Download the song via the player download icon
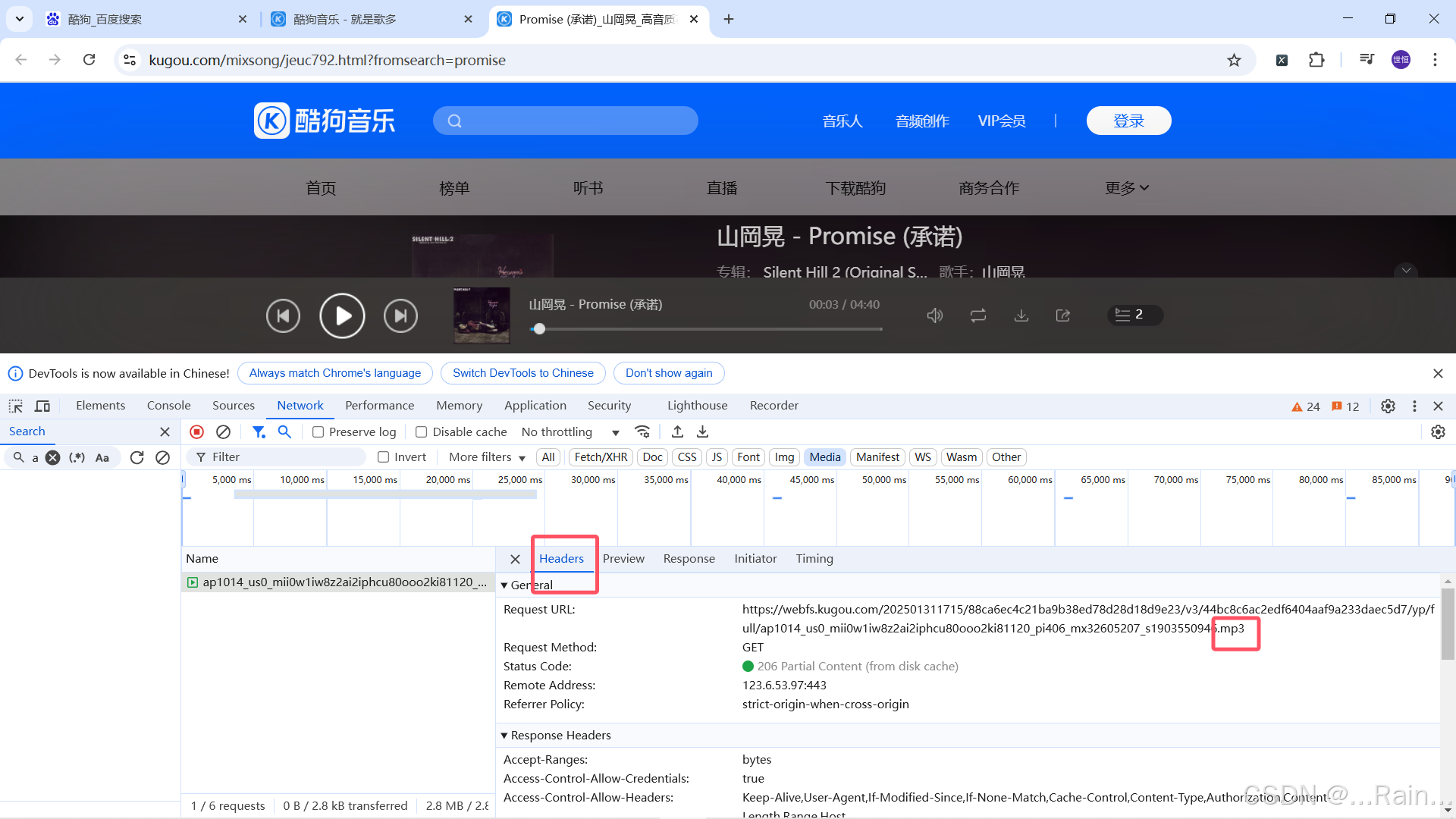 1021,315
